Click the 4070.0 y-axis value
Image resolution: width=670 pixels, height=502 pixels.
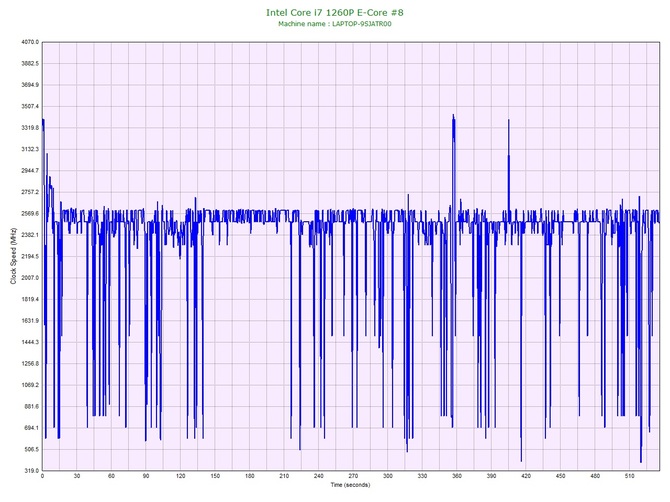[x=30, y=42]
